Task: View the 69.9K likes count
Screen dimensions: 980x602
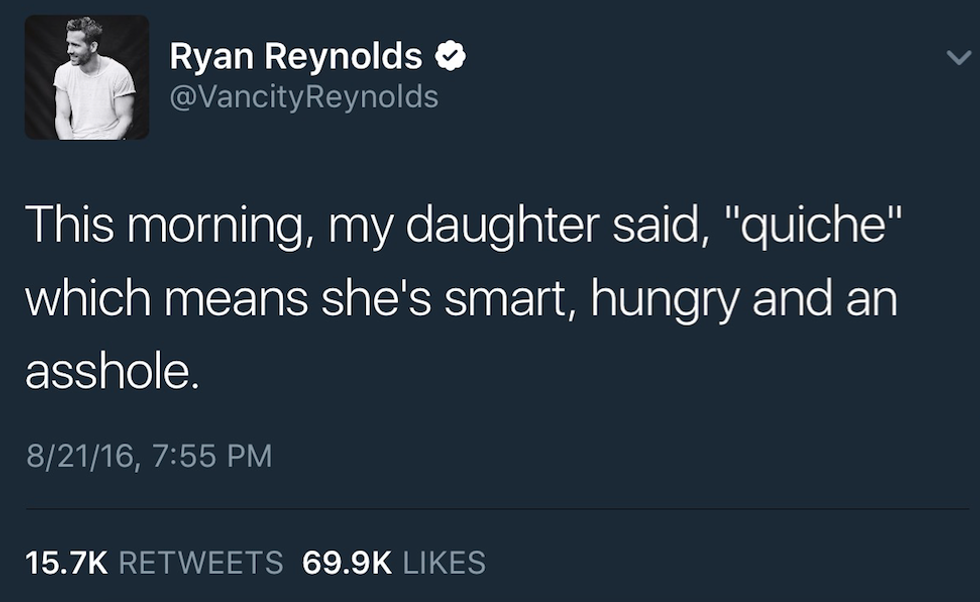Action: coord(394,562)
